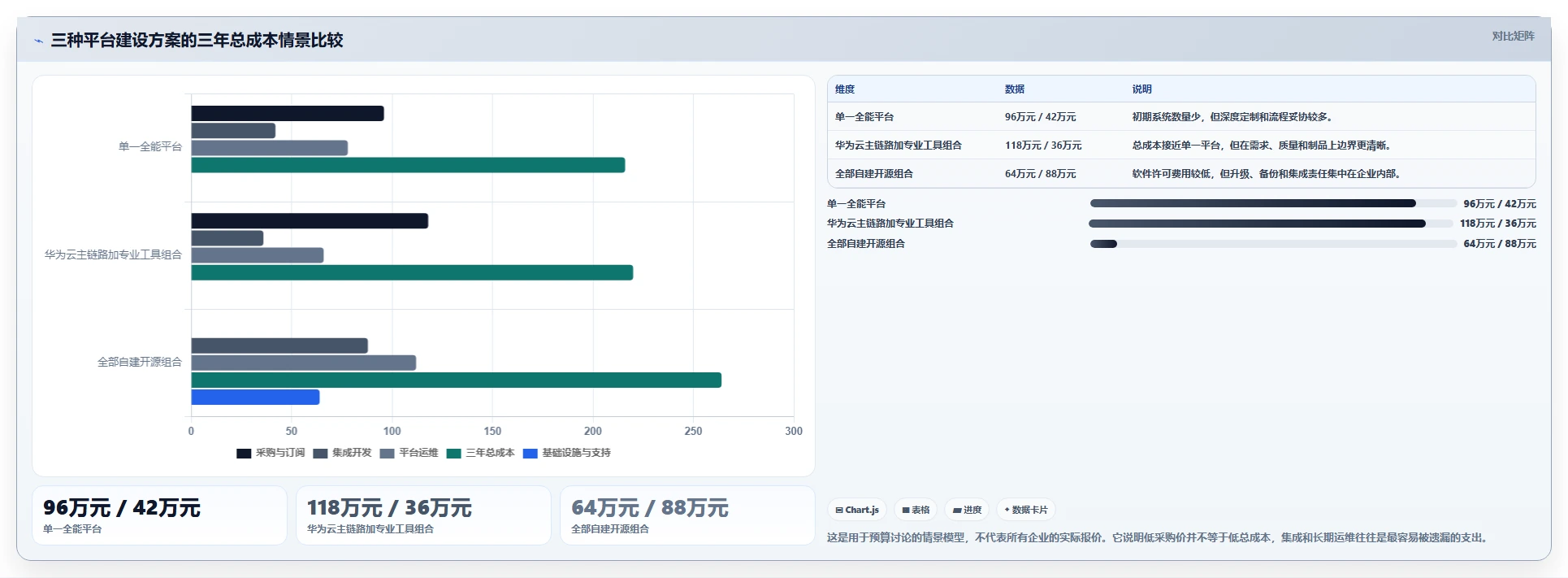This screenshot has width=1568, height=578.
Task: Toggle the 平台运维 legend item
Action: coord(409,453)
